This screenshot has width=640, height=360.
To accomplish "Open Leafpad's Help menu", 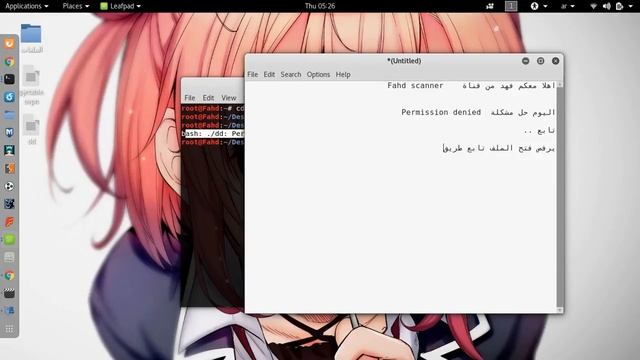I will click(x=343, y=75).
